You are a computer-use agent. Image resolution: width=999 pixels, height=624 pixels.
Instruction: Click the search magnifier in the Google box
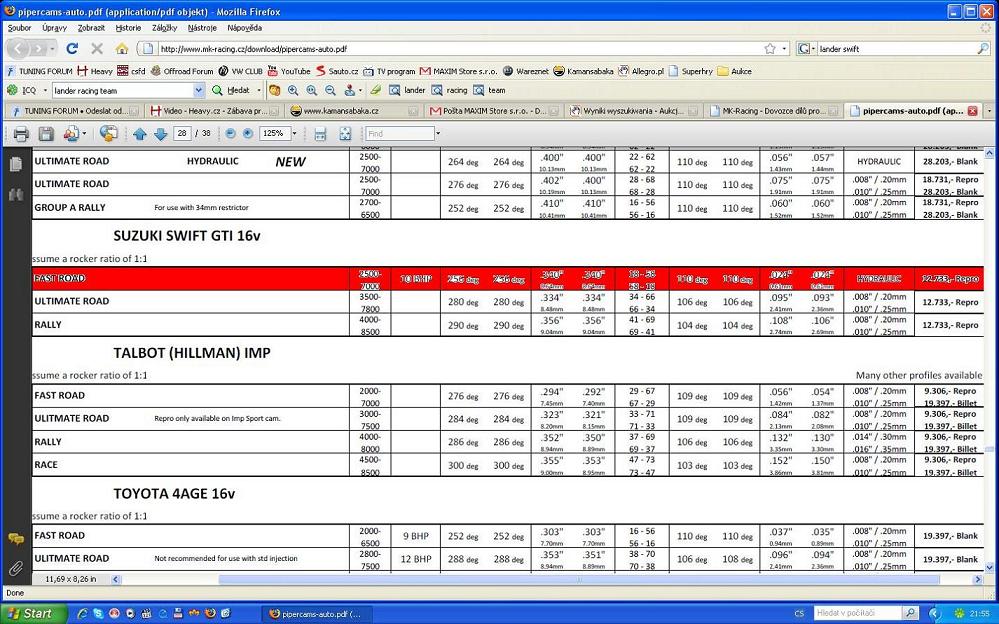[983, 48]
